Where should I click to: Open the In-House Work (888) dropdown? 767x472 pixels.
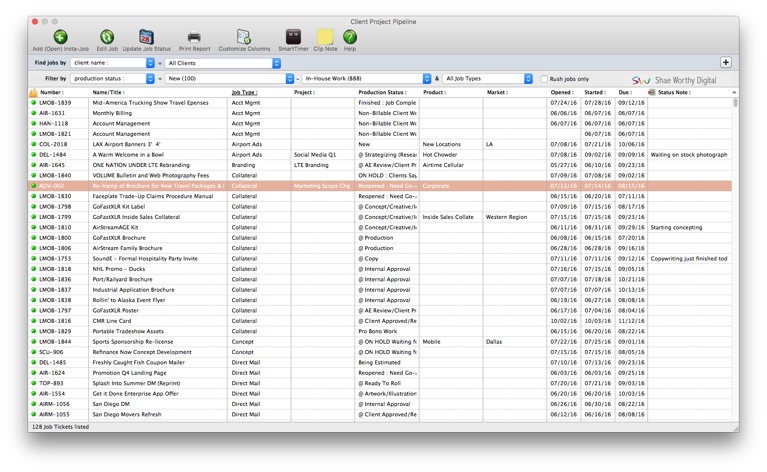pyautogui.click(x=367, y=78)
